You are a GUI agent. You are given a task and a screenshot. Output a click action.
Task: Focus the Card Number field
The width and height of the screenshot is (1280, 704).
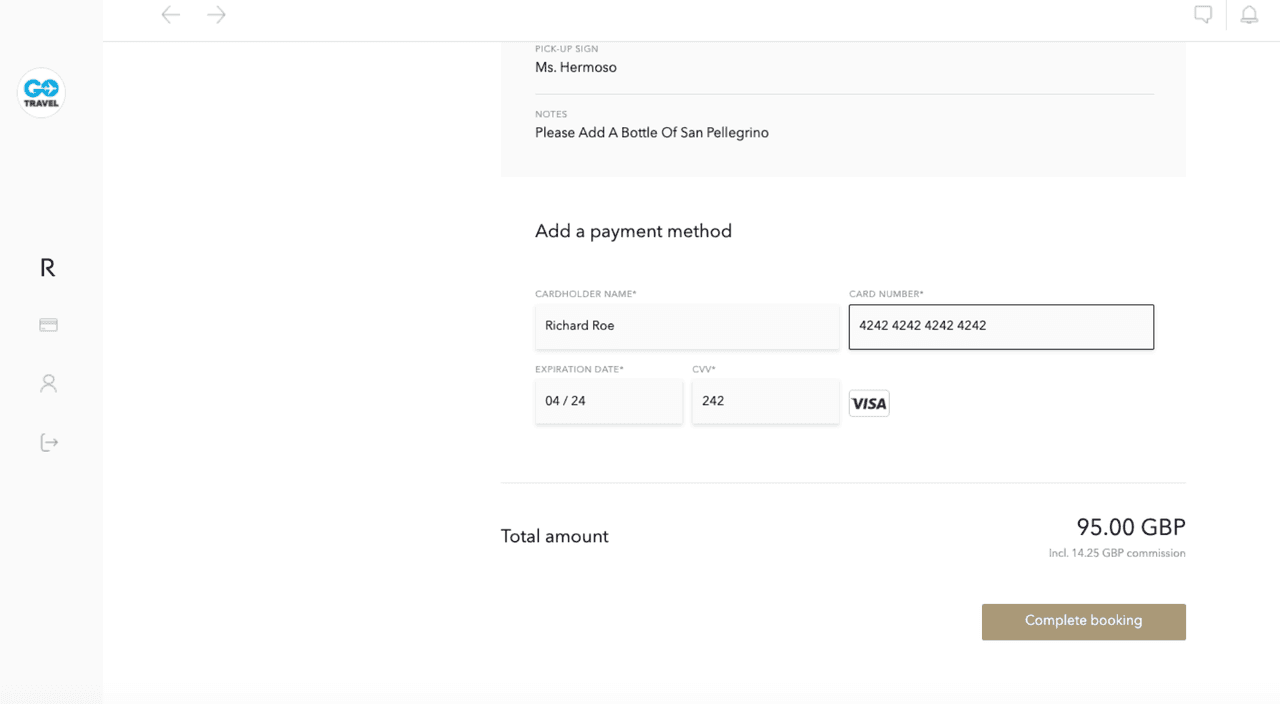click(1001, 327)
